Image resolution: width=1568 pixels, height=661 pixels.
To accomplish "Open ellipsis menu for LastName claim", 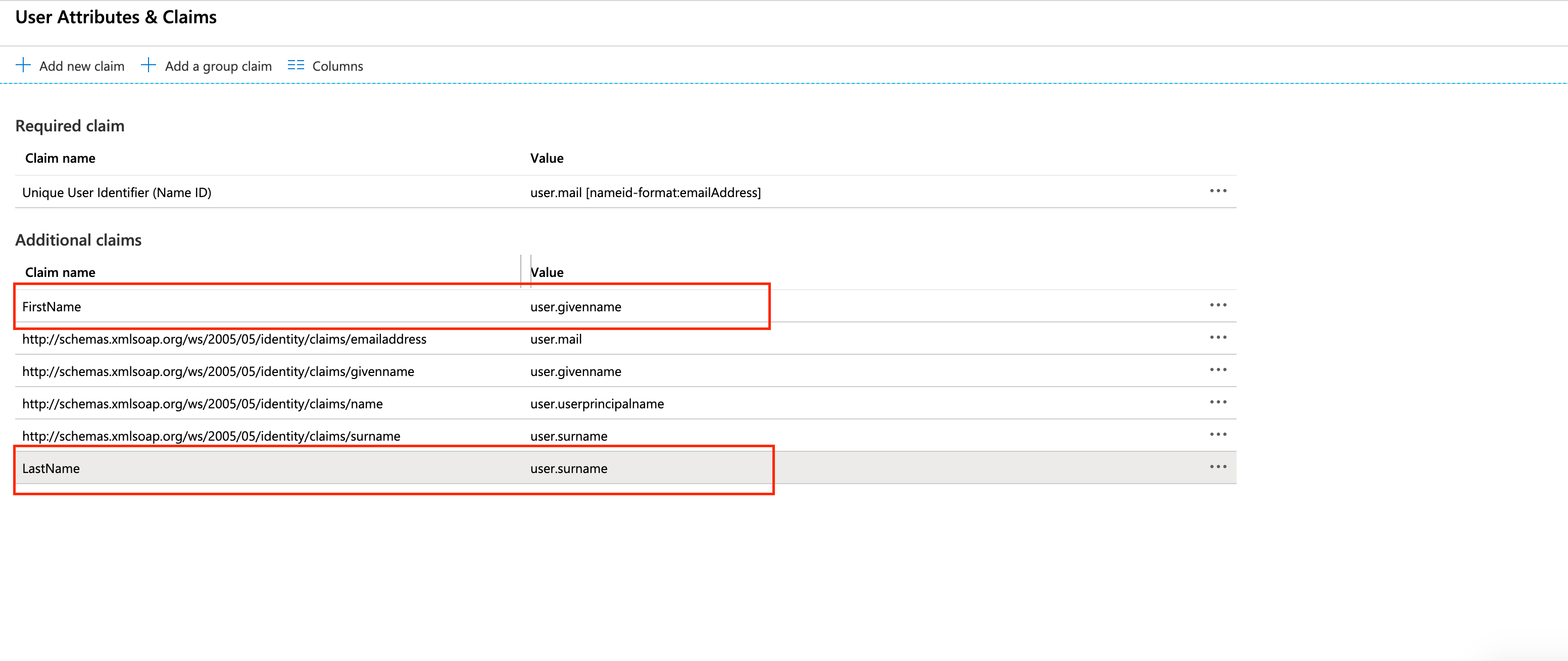I will (x=1217, y=467).
